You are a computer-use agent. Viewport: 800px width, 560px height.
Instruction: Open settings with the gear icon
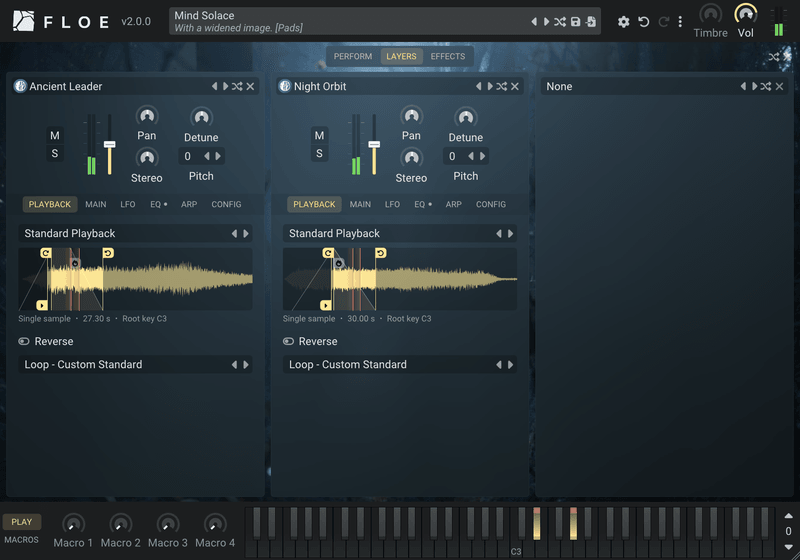(x=623, y=21)
